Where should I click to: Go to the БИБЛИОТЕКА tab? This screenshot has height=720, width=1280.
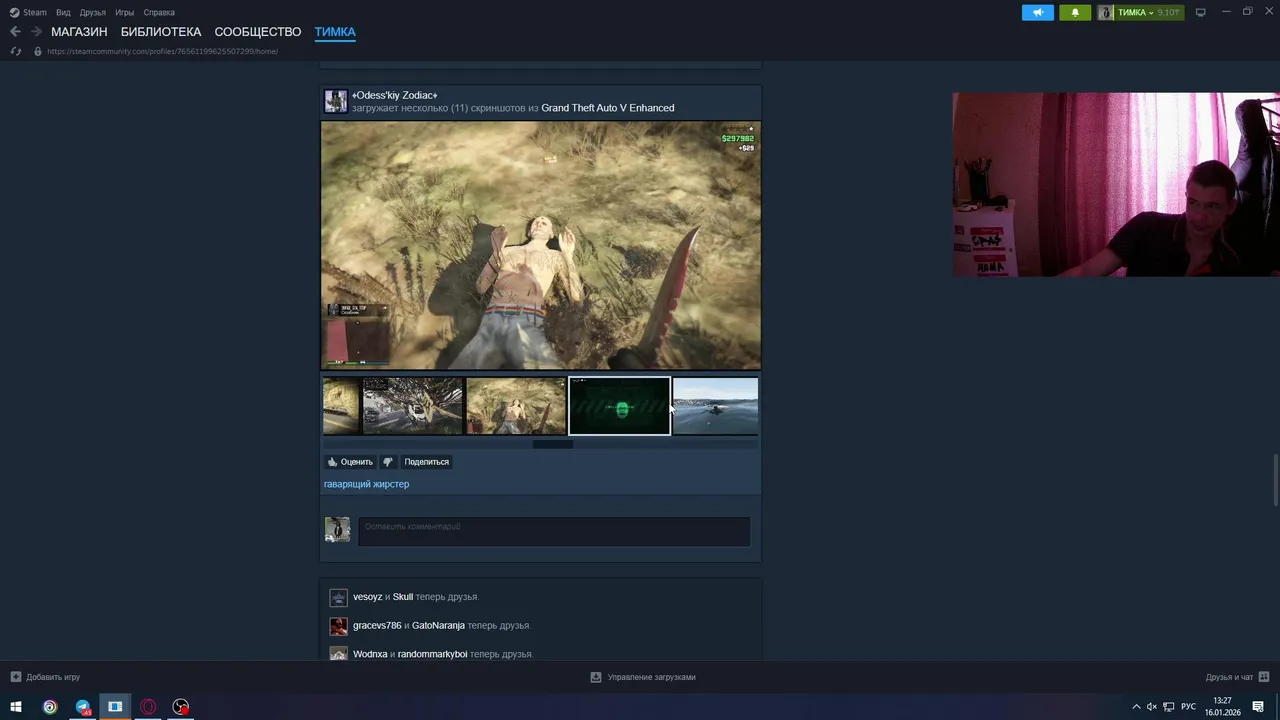(x=161, y=32)
